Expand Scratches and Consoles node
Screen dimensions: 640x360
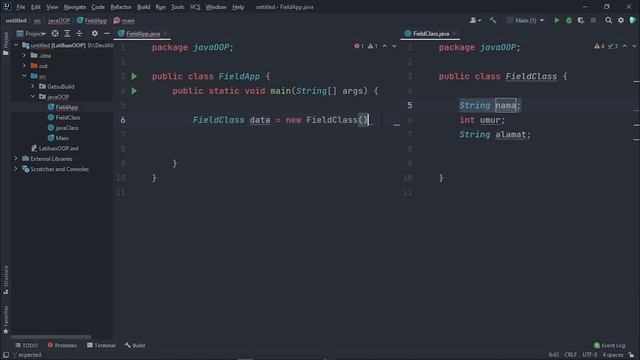coord(16,169)
